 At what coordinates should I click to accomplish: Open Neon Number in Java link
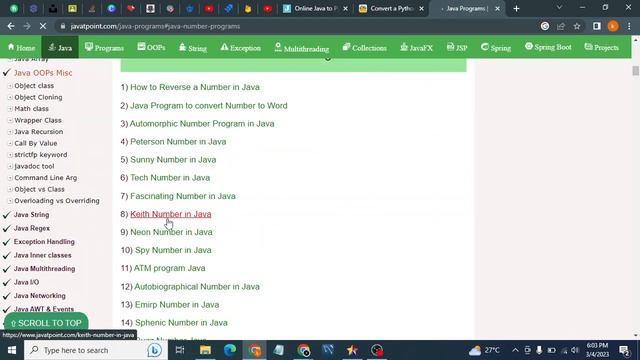pyautogui.click(x=171, y=232)
